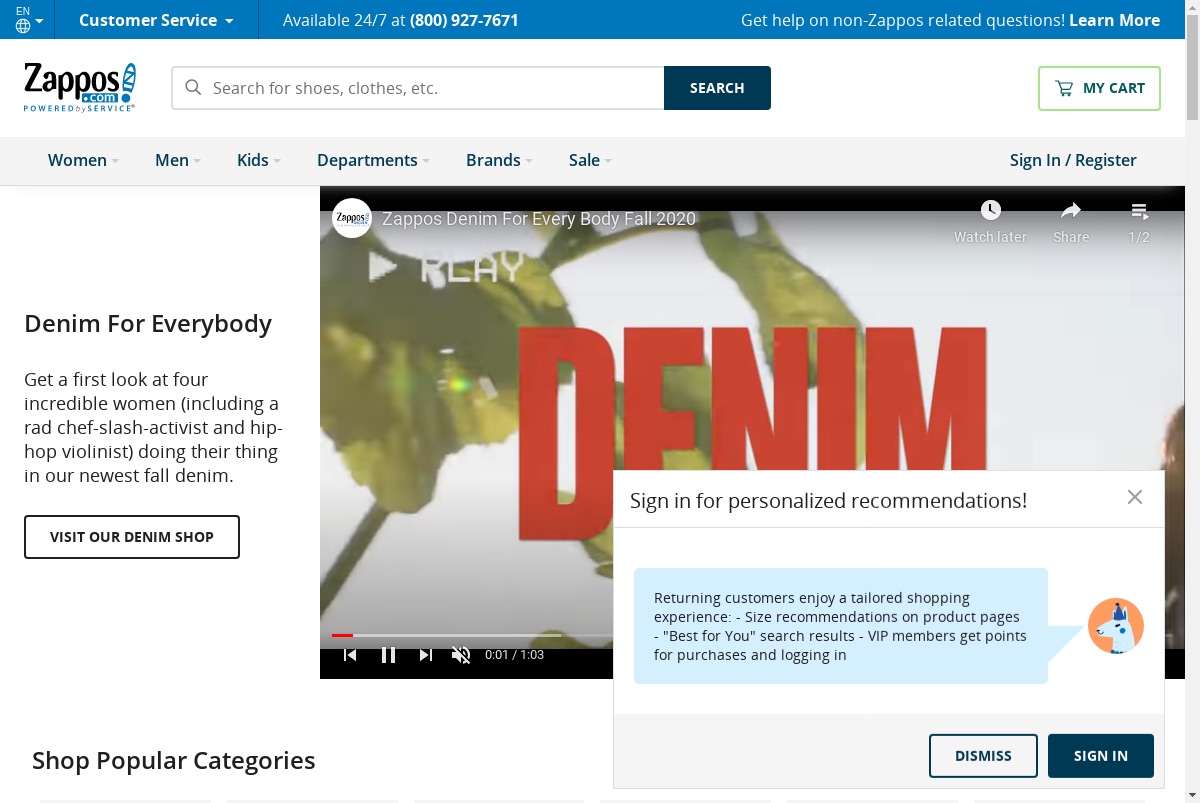Share the video
This screenshot has width=1200, height=803.
click(x=1071, y=222)
